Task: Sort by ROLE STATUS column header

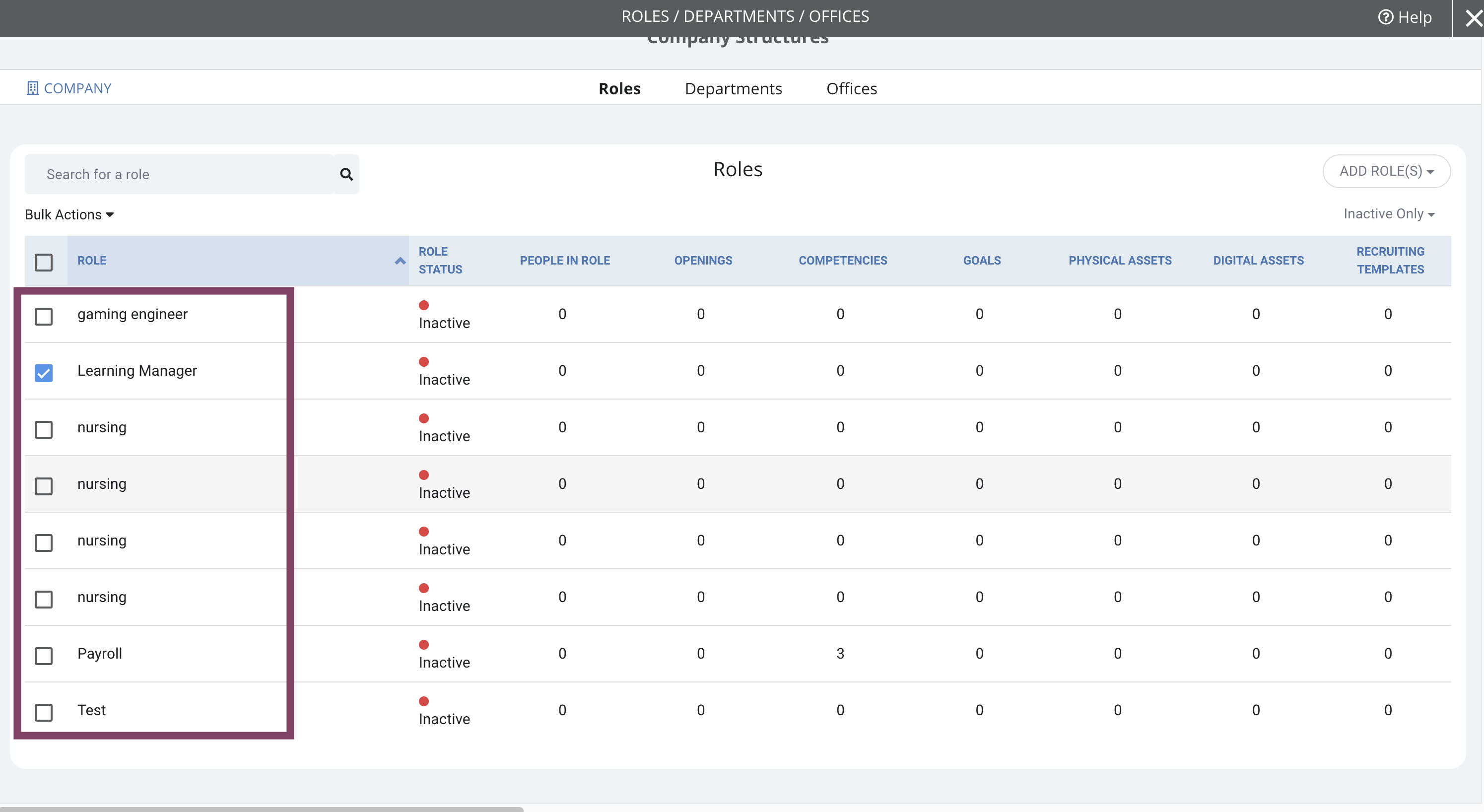Action: pos(440,261)
